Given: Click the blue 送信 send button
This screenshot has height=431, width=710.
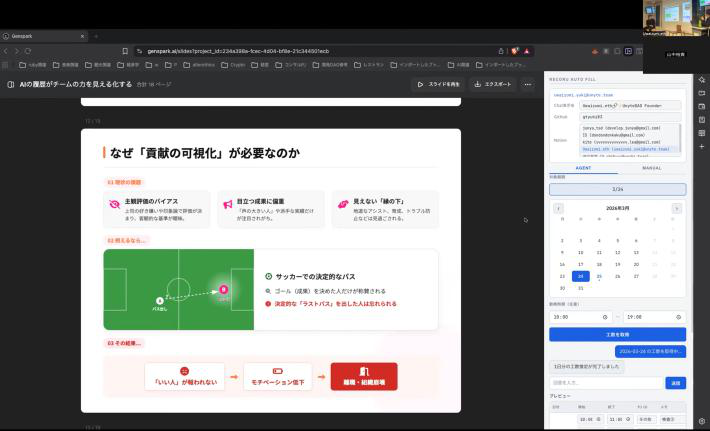Looking at the screenshot, I should click(676, 383).
